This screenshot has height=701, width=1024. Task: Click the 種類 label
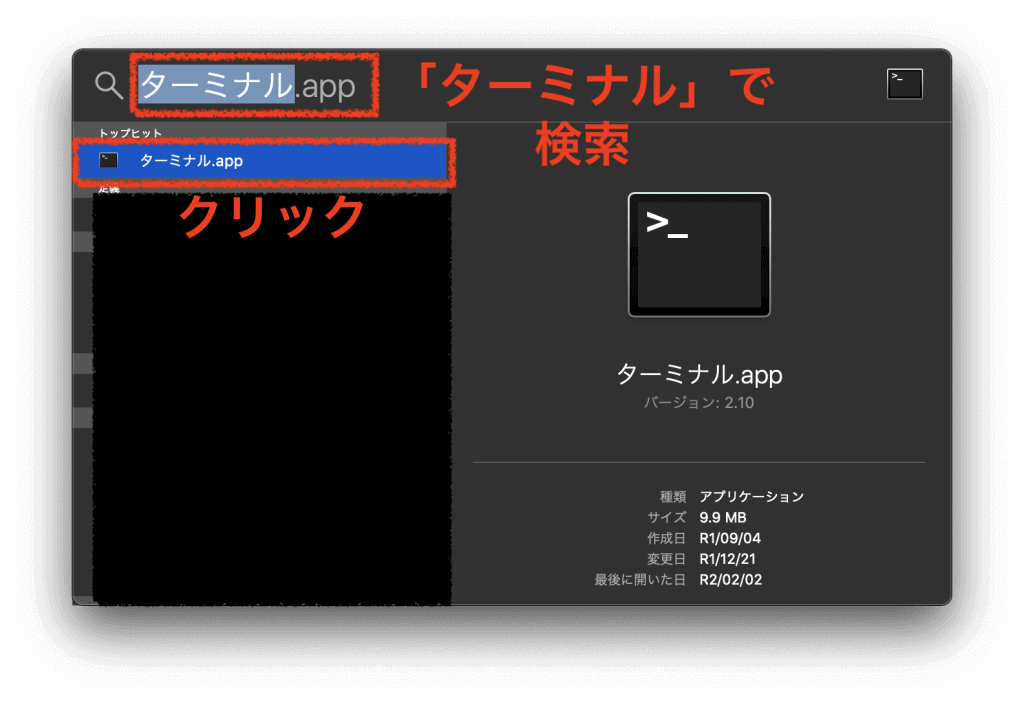point(673,497)
